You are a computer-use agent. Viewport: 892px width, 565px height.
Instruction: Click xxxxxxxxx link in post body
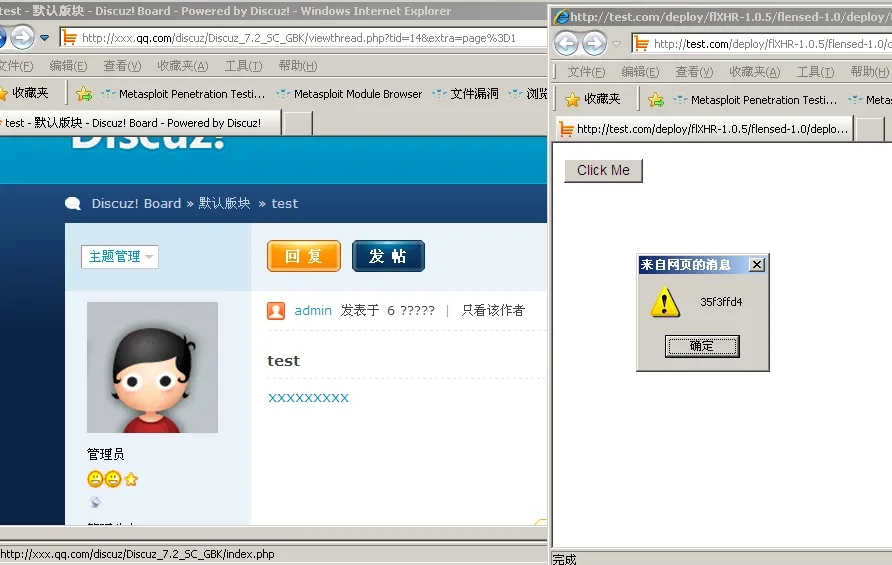coord(308,398)
